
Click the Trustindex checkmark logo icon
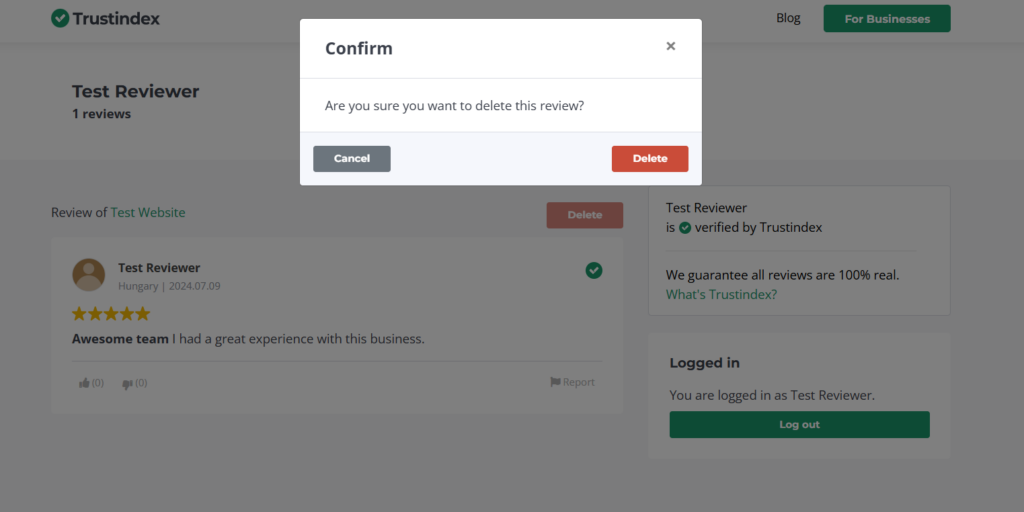(x=60, y=18)
